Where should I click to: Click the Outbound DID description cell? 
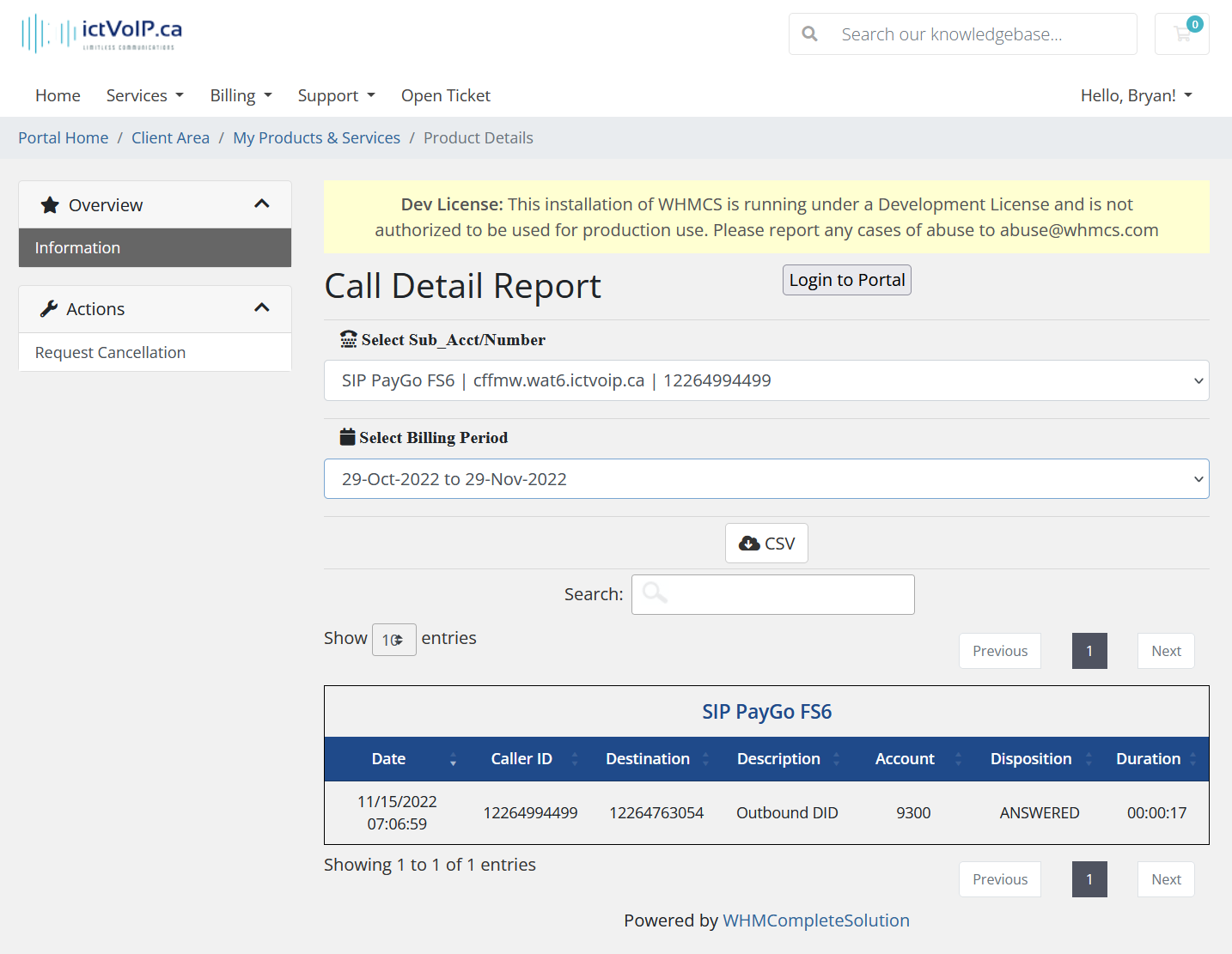click(x=787, y=813)
